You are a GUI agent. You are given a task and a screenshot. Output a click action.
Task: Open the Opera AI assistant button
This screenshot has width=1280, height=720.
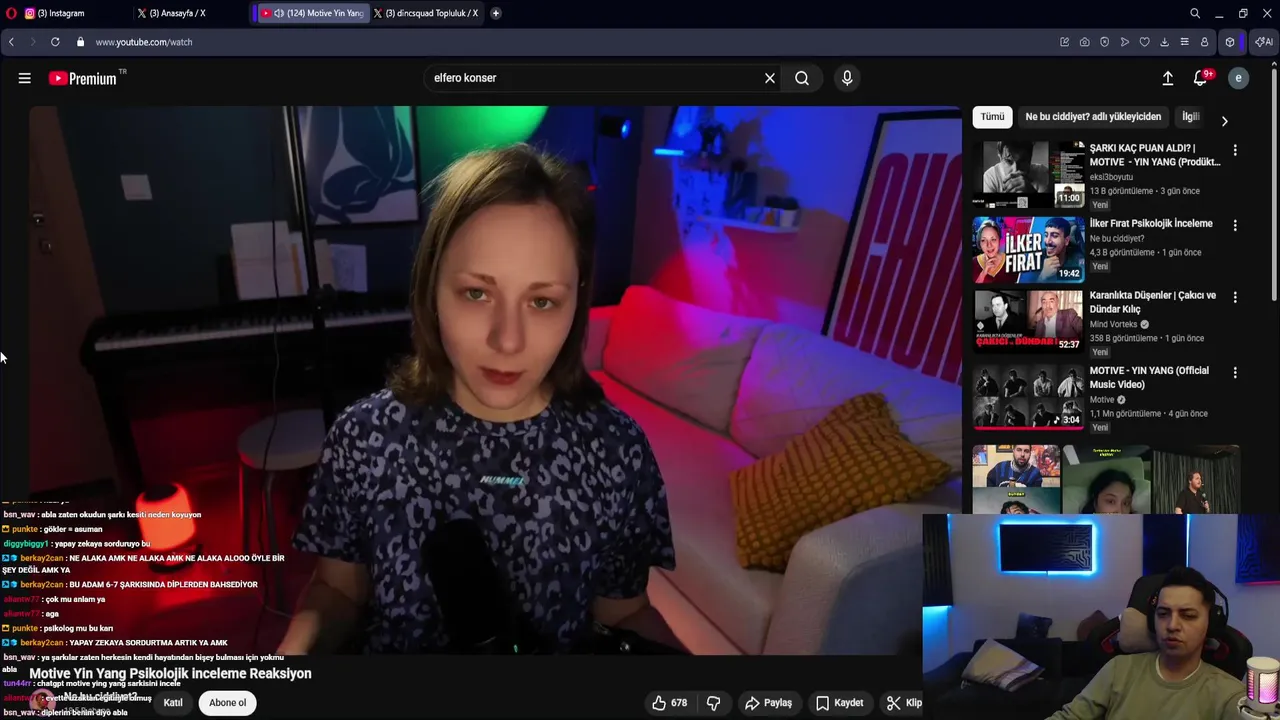point(1264,42)
